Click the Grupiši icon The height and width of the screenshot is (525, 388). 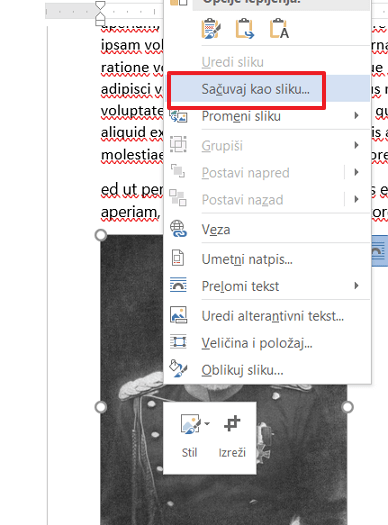(178, 144)
